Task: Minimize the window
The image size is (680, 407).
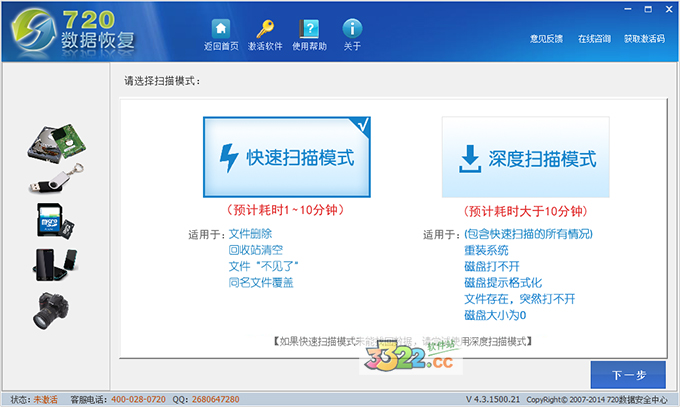Action: pos(628,9)
